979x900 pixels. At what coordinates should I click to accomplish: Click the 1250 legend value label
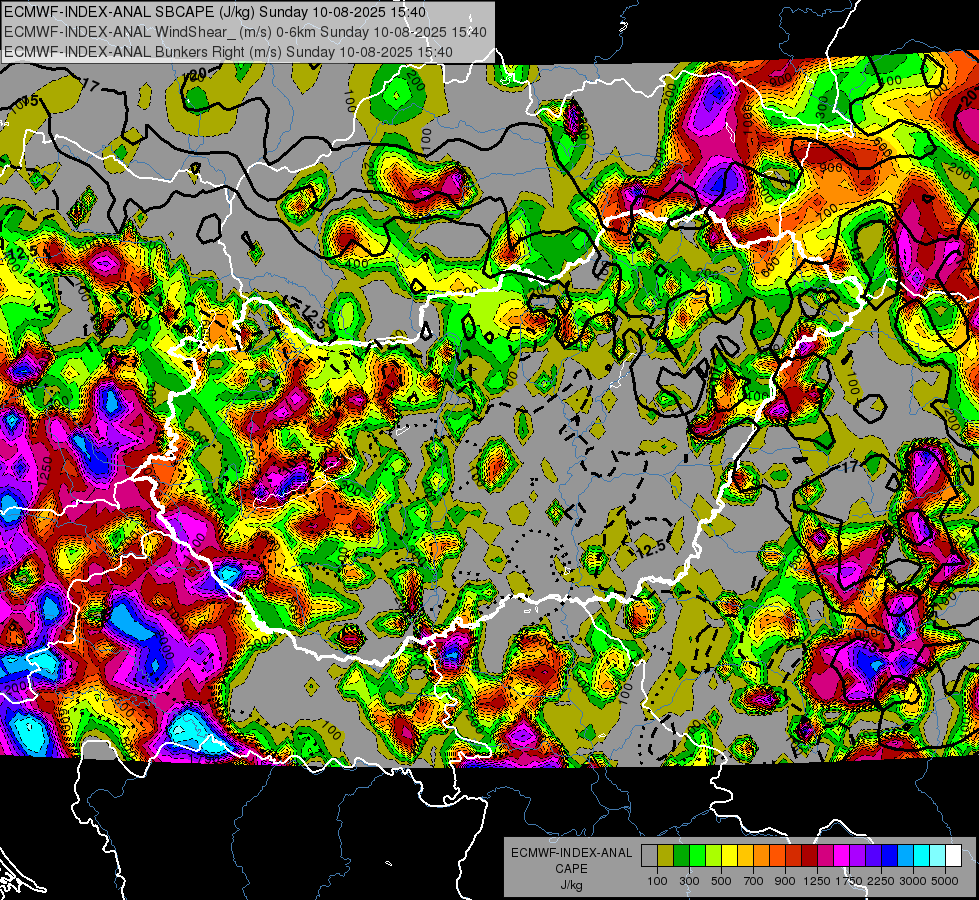817,881
